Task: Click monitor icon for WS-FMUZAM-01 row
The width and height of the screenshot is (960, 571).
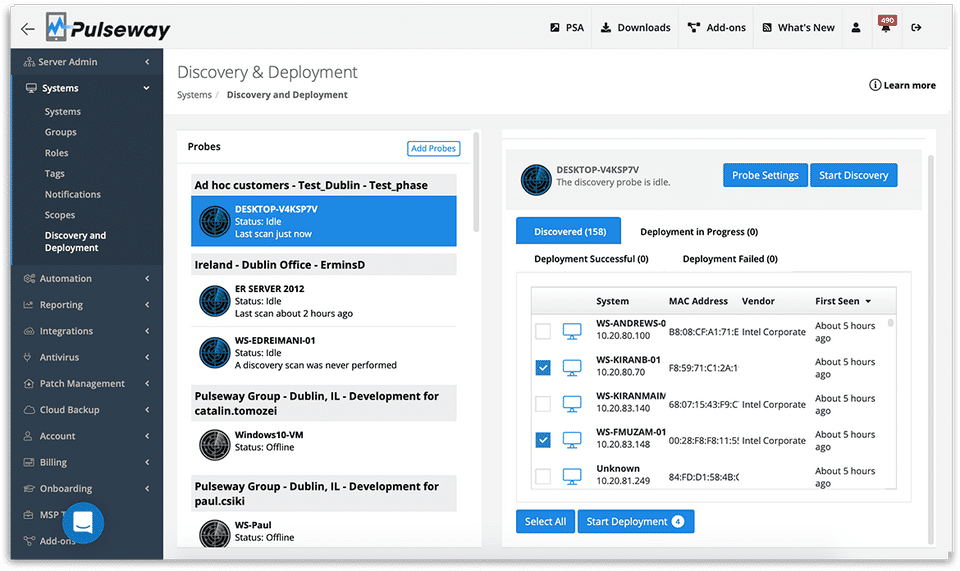Action: coord(572,440)
